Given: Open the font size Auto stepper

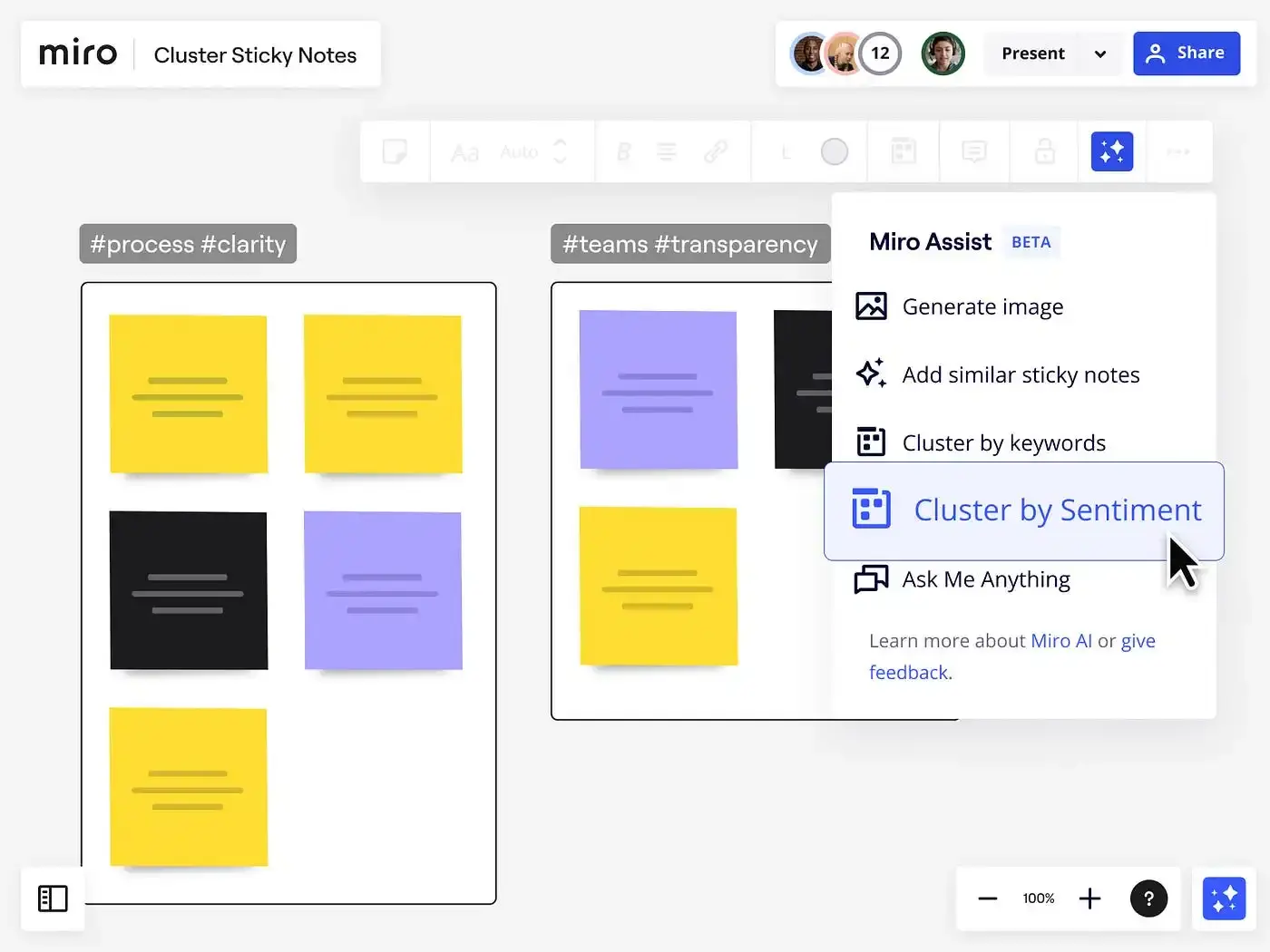Looking at the screenshot, I should (560, 151).
